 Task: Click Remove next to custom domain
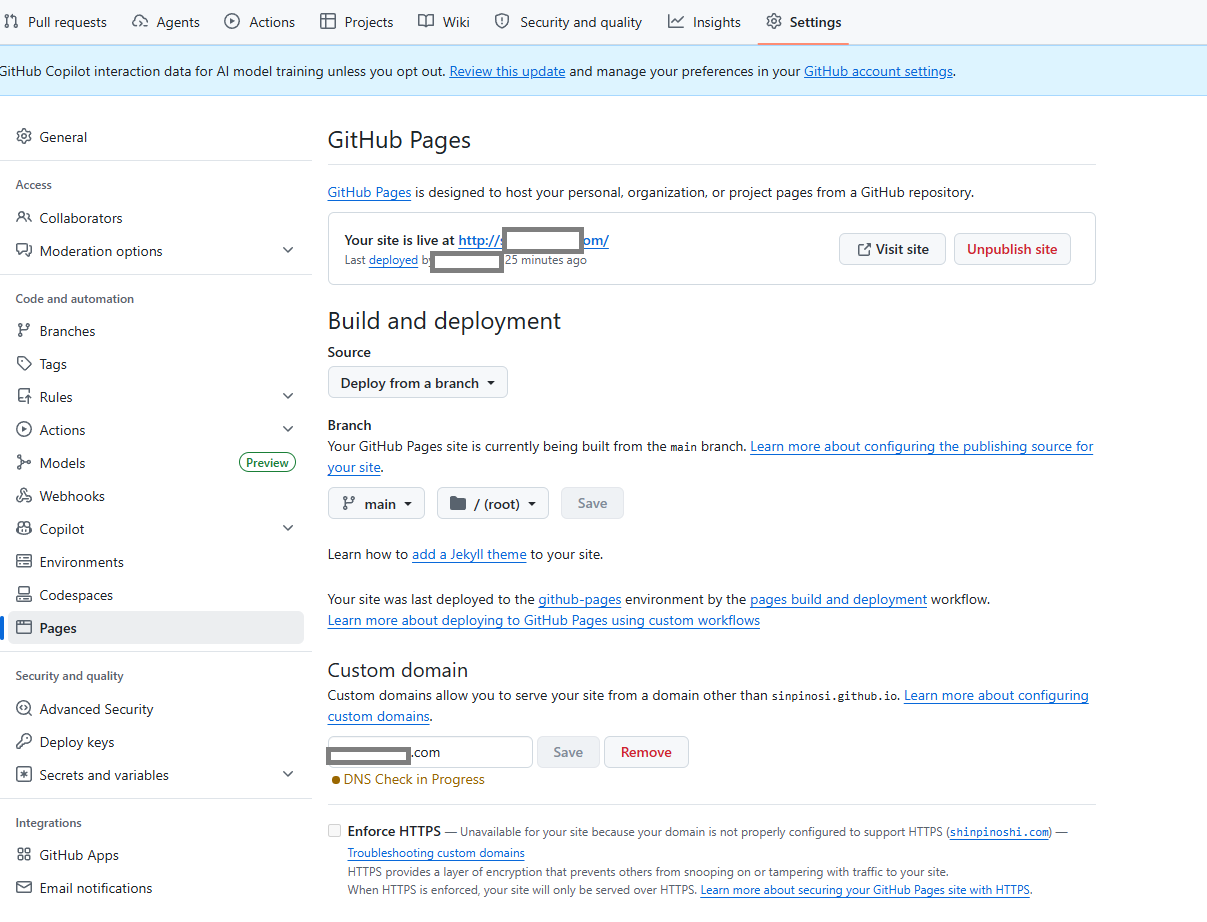click(646, 752)
